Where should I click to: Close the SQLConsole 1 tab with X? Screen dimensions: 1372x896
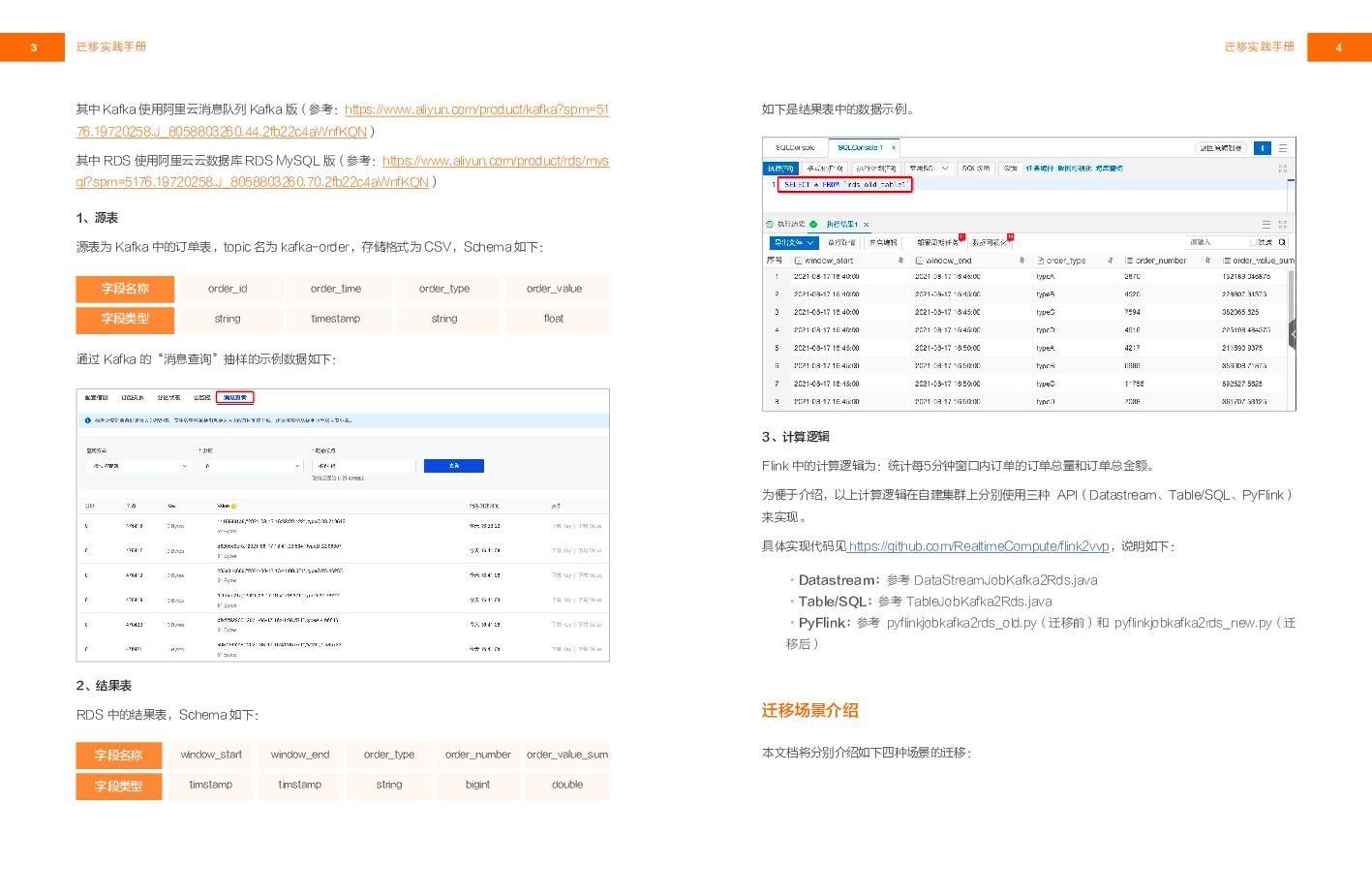coord(893,148)
